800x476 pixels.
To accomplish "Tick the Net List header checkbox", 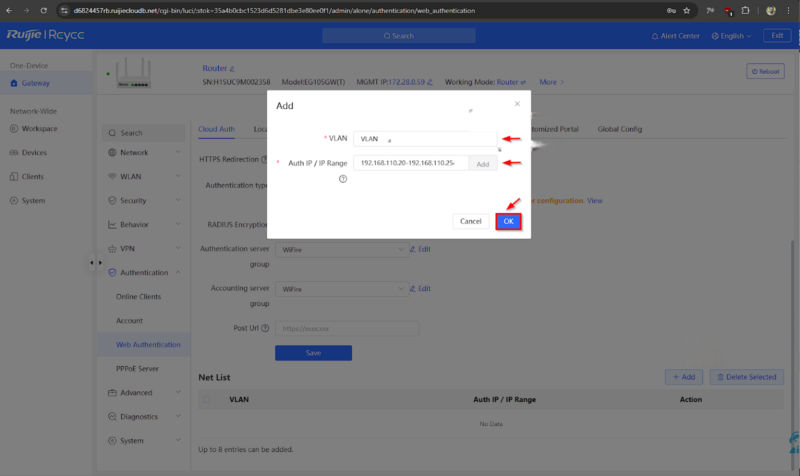I will [207, 399].
